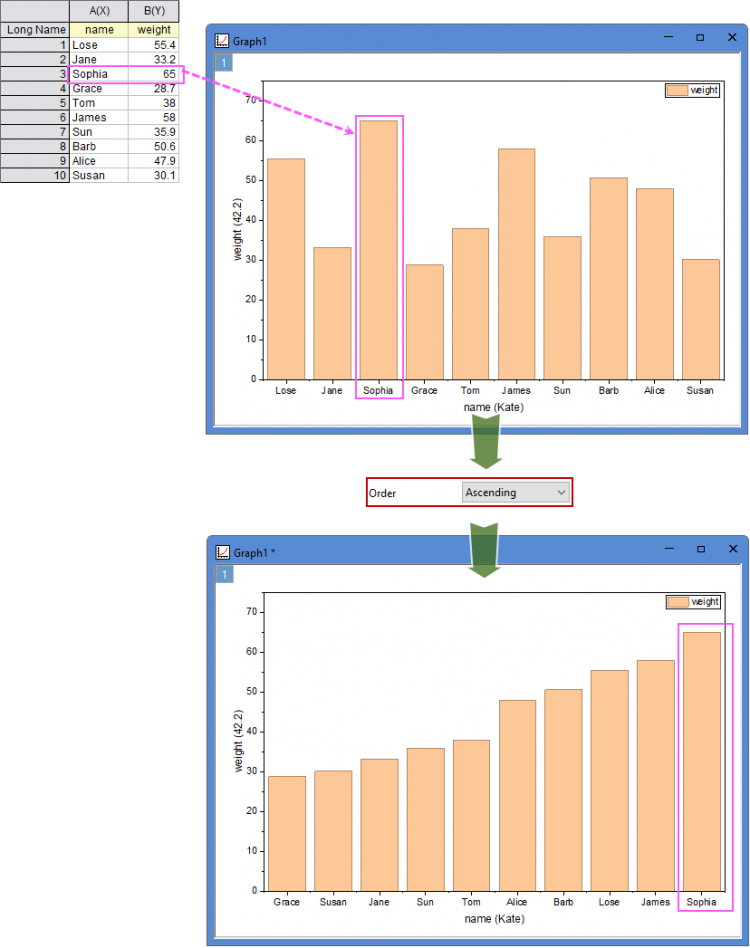The image size is (750, 948).
Task: Click the Sophia bar in top graph
Action: pos(378,250)
